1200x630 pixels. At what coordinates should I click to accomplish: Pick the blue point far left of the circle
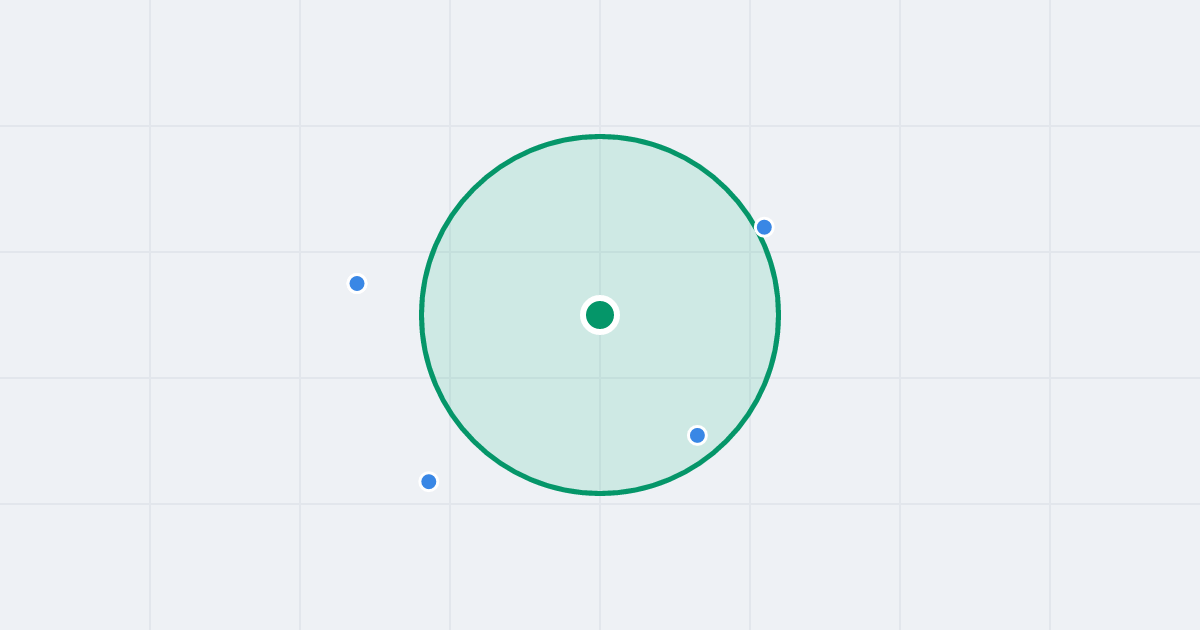pos(357,283)
